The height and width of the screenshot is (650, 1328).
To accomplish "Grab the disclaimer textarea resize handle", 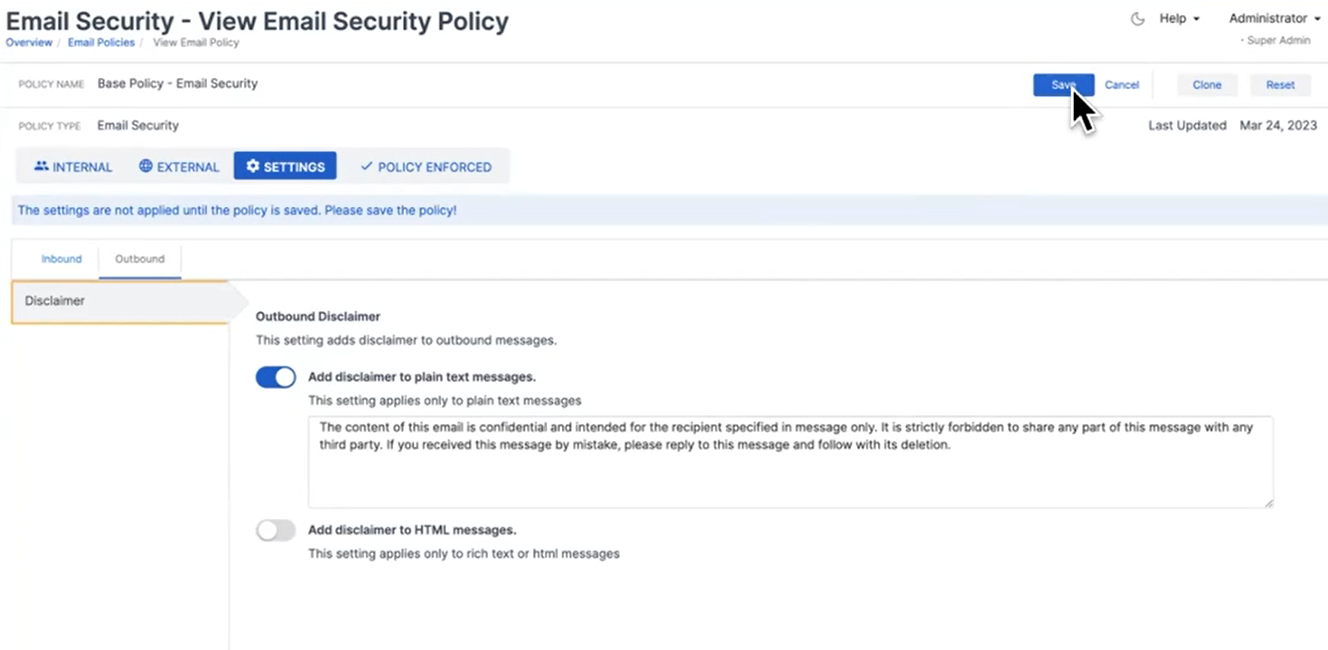I will point(1268,502).
